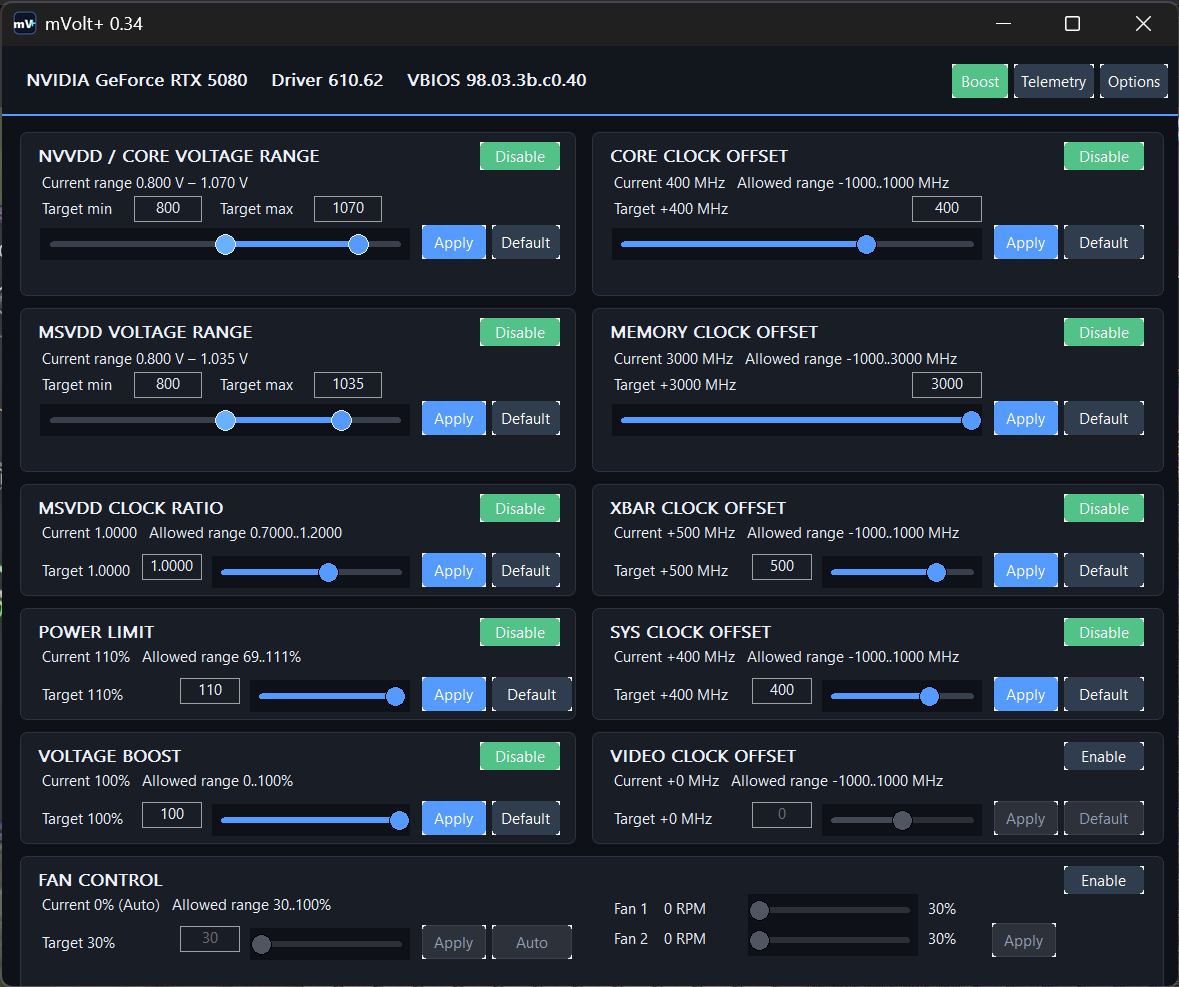Disable the Memory Clock Offset

1104,332
